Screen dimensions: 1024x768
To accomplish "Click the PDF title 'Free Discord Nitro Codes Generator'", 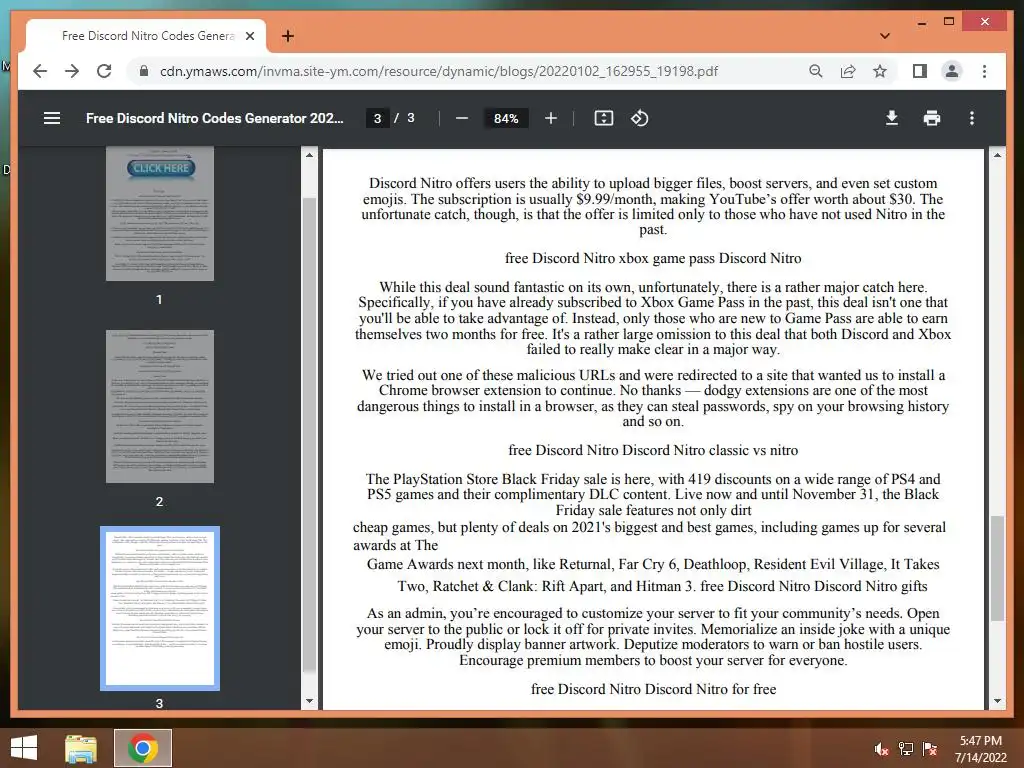I will pyautogui.click(x=214, y=118).
